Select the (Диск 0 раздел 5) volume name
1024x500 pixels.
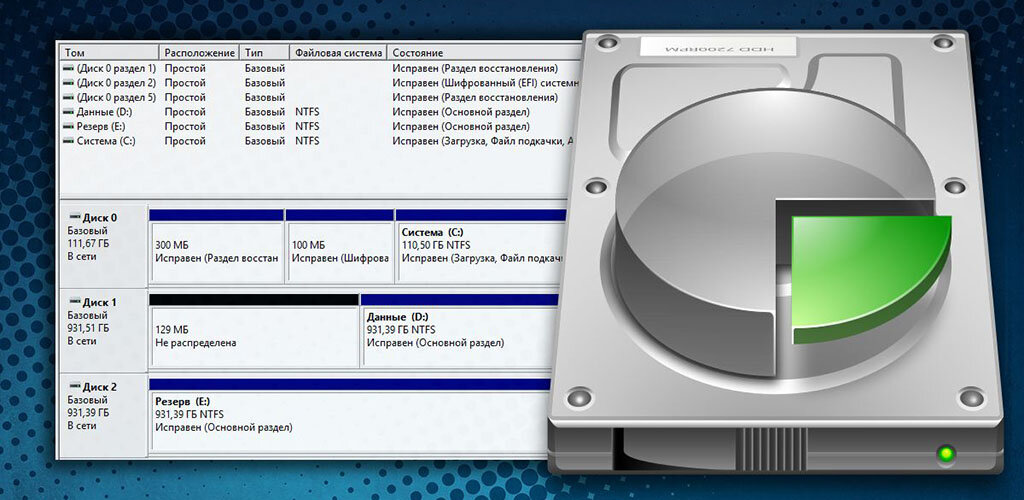point(116,97)
